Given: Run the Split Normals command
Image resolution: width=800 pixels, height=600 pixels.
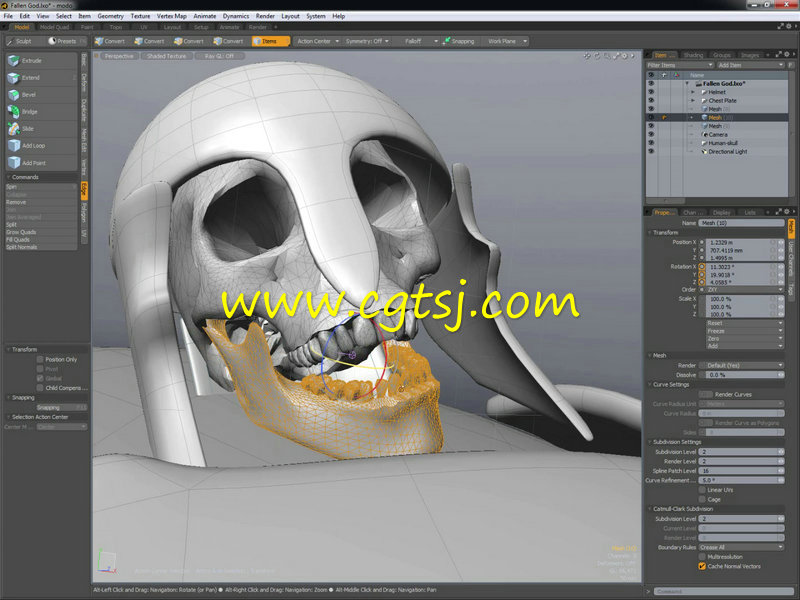Looking at the screenshot, I should pos(41,247).
